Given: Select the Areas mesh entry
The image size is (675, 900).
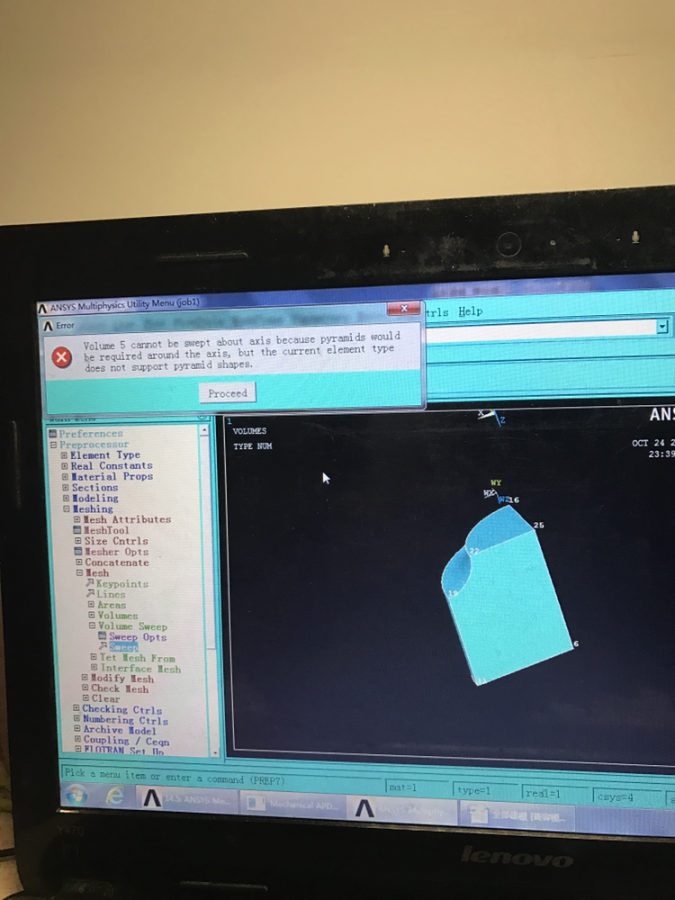Looking at the screenshot, I should pos(111,604).
